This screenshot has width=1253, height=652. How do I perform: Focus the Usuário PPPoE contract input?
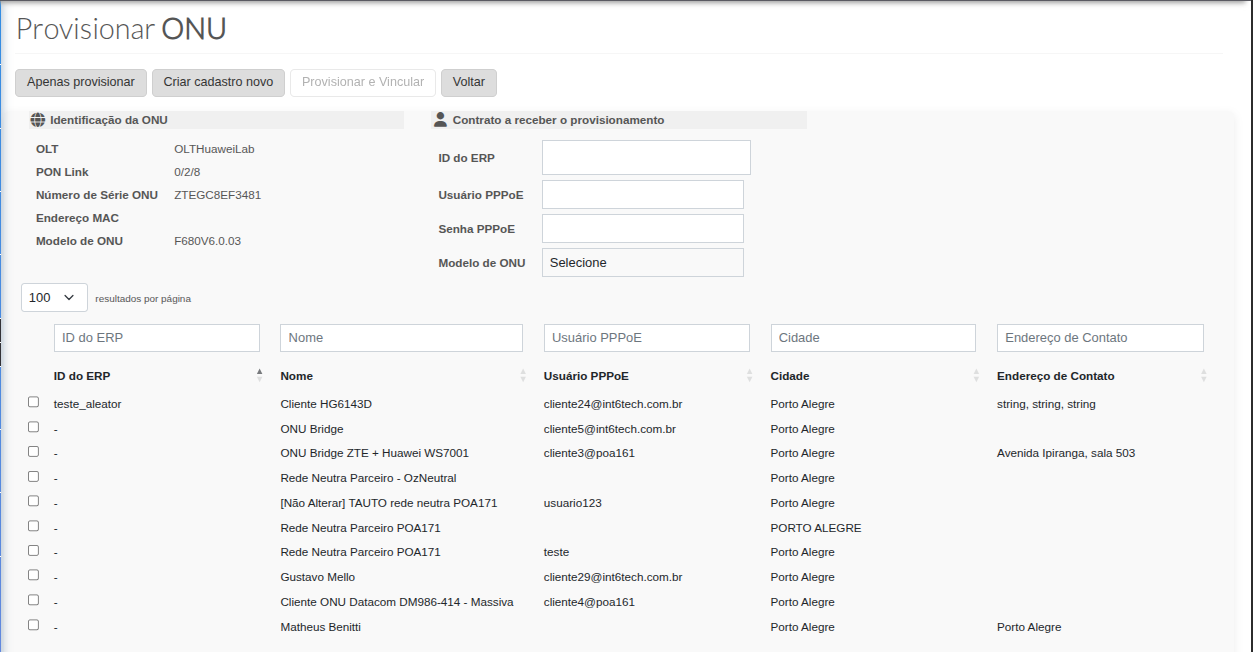[x=643, y=194]
